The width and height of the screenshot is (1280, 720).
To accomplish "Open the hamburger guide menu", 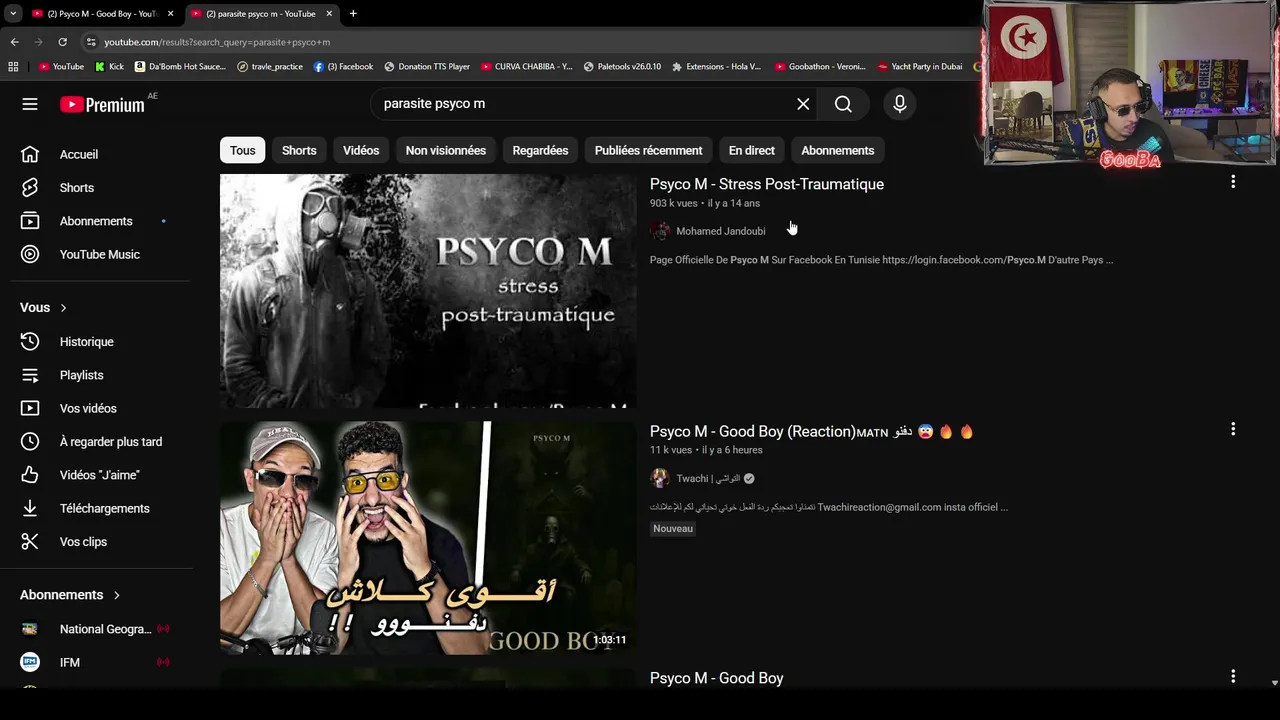I will tap(30, 104).
